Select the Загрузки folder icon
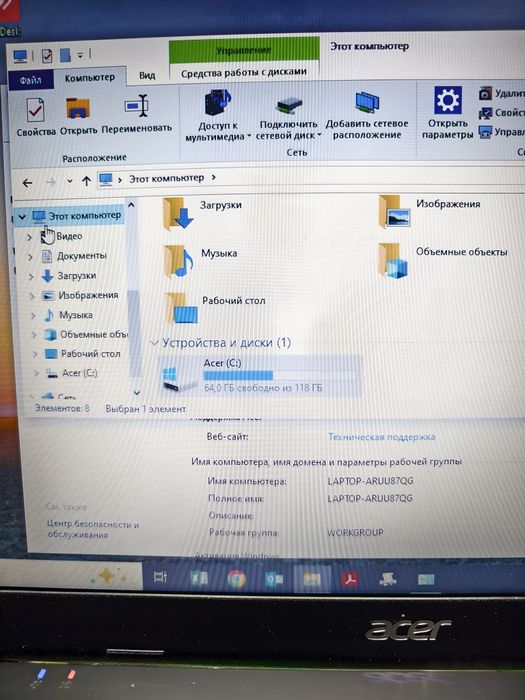 click(177, 213)
